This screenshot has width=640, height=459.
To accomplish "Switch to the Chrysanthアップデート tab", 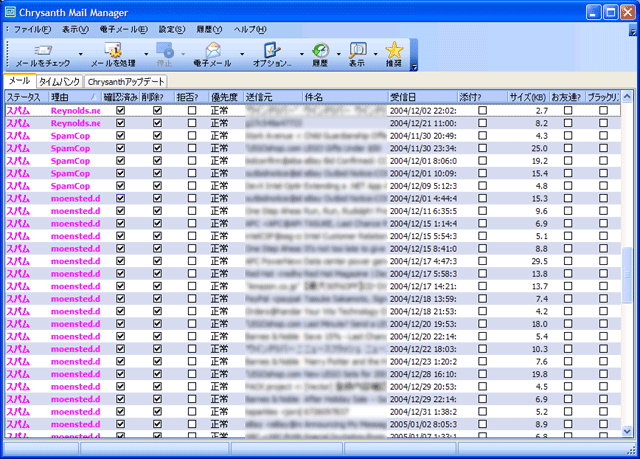I will pos(126,82).
